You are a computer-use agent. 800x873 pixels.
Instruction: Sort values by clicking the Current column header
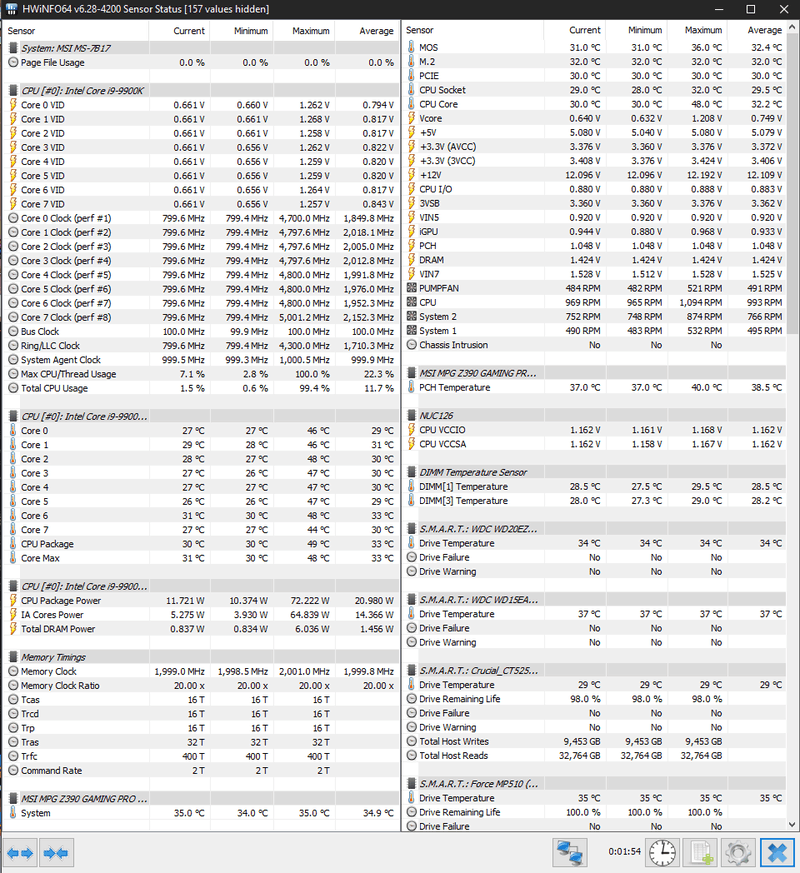188,31
